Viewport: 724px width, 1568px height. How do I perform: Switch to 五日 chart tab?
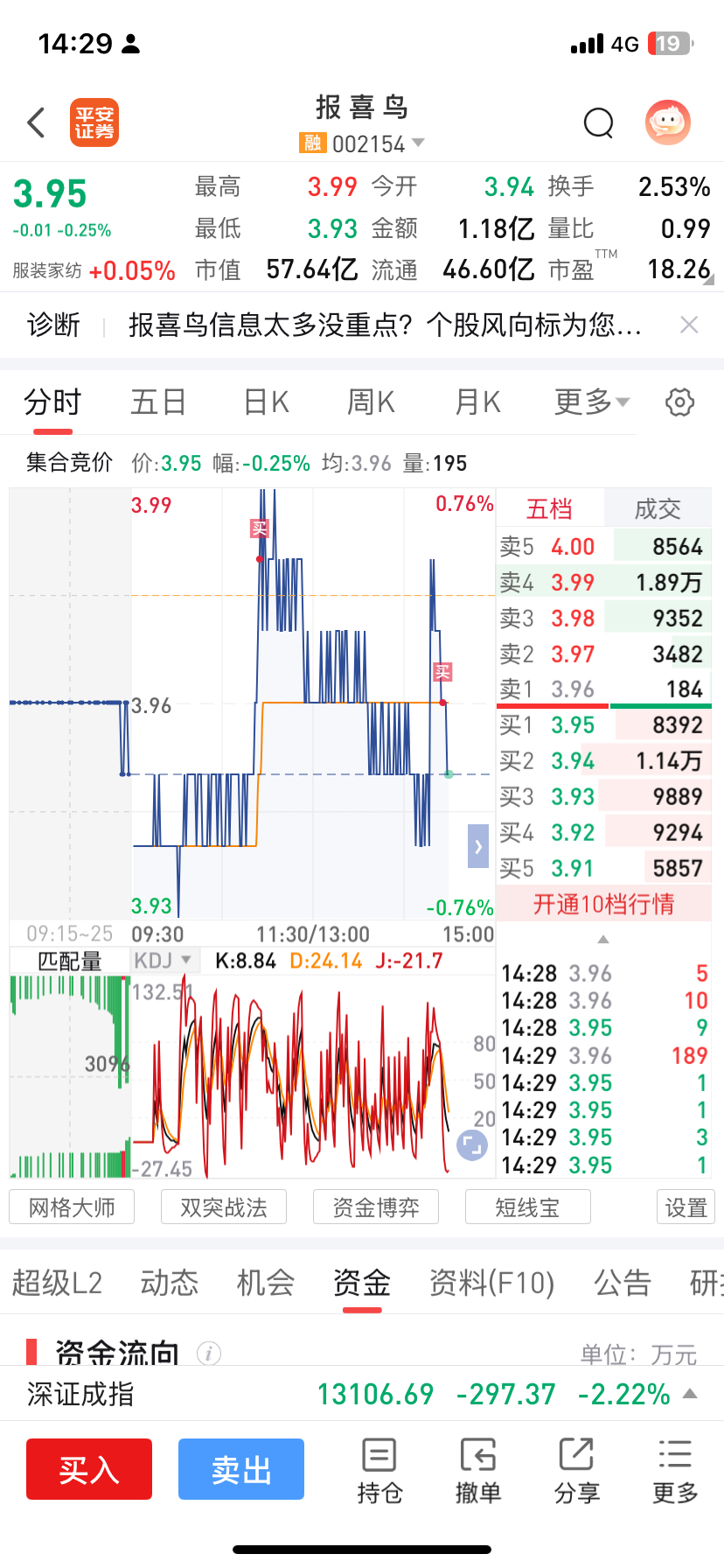click(158, 402)
